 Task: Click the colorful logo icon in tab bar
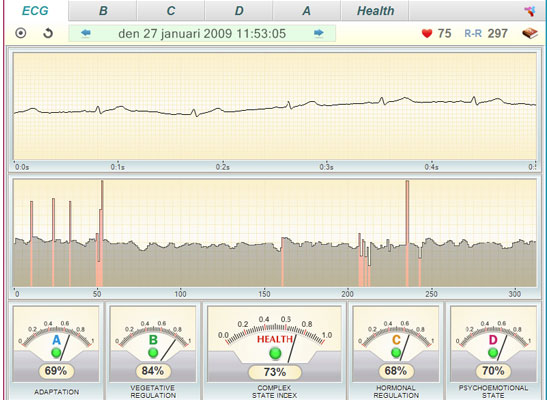point(529,11)
